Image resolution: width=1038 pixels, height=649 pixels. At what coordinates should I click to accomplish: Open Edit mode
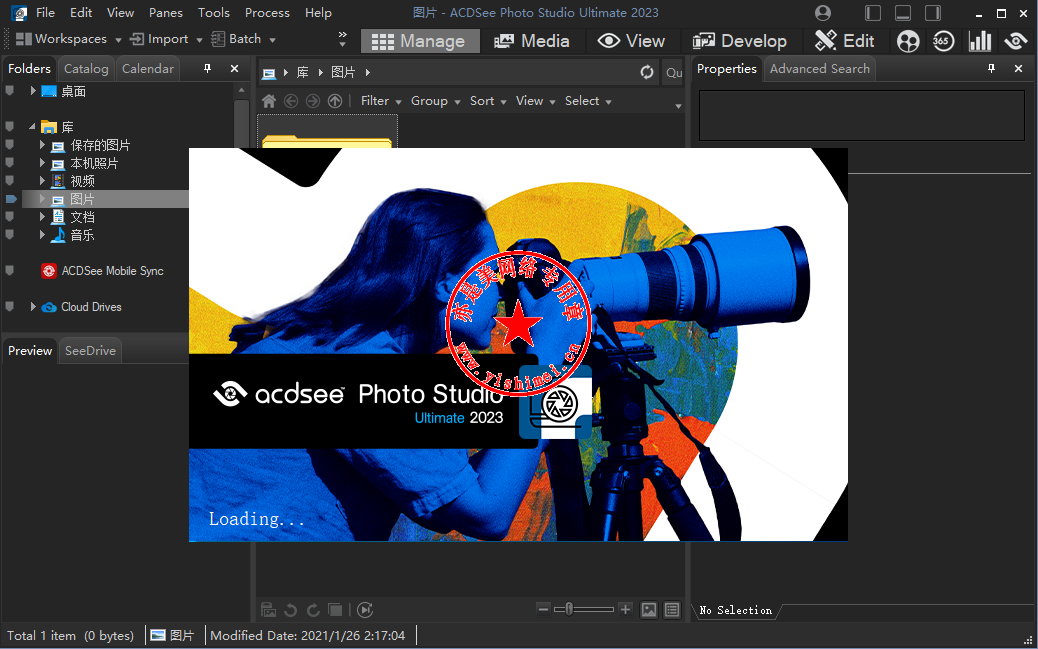(845, 41)
